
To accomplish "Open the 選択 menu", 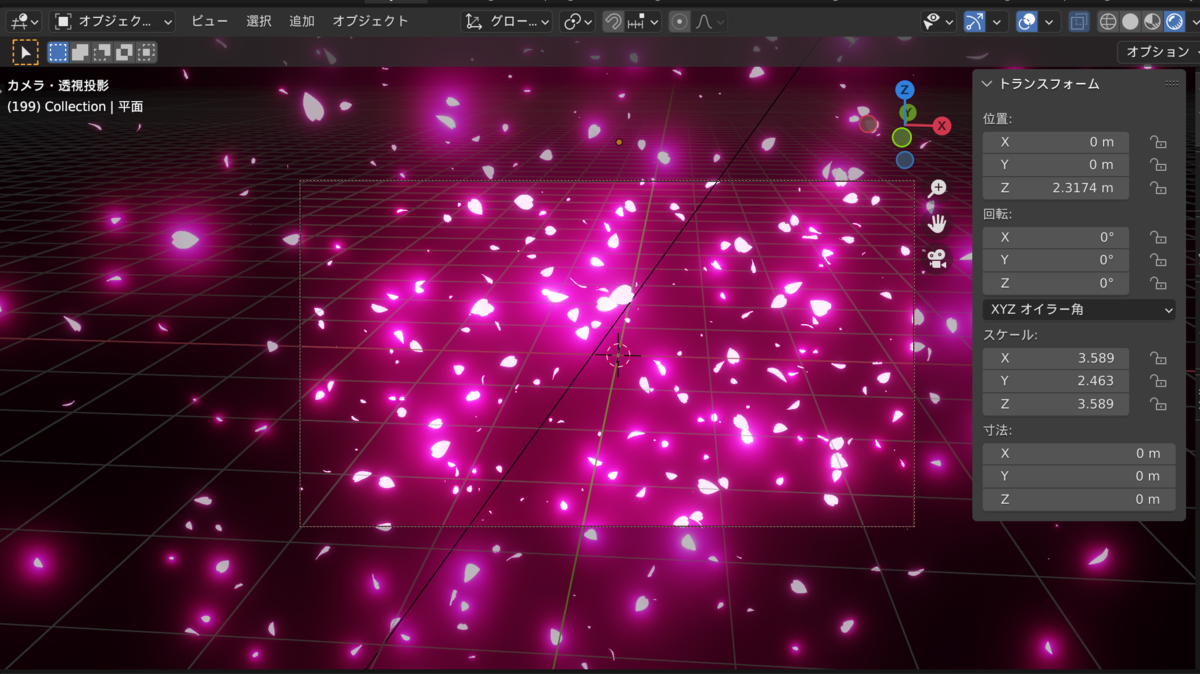I will pos(258,21).
